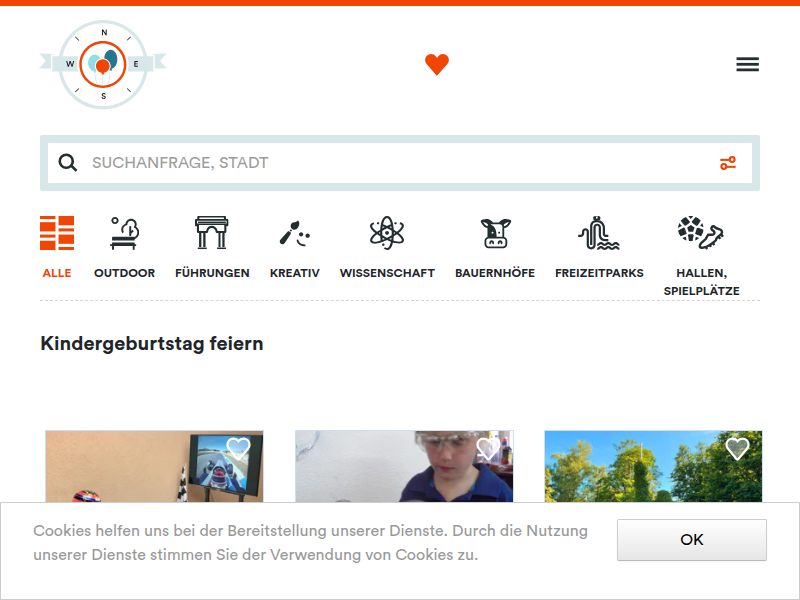The height and width of the screenshot is (600, 800).
Task: Select the Outdoor park bench icon
Action: click(124, 233)
